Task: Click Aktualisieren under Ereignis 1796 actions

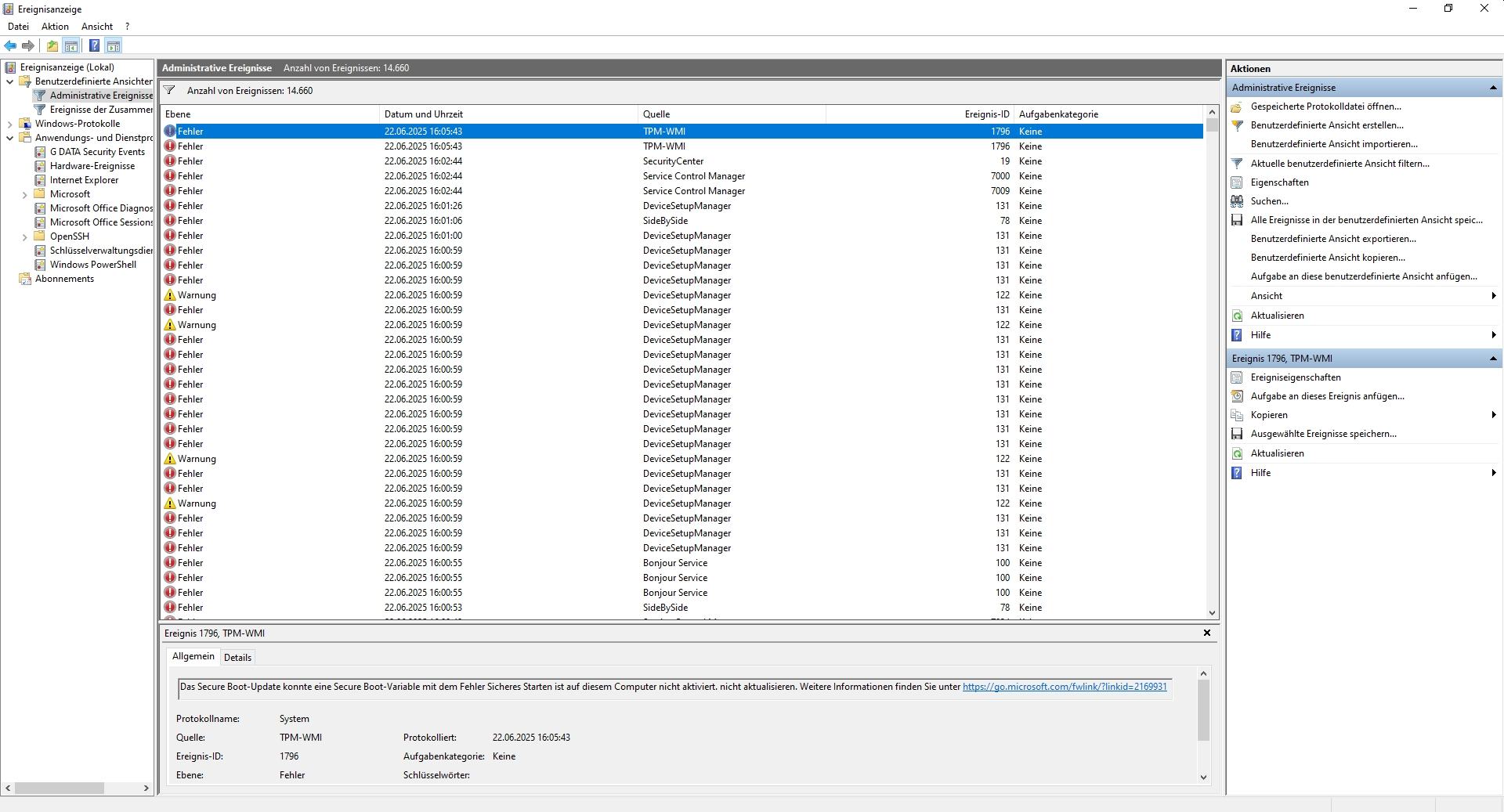Action: (1277, 453)
